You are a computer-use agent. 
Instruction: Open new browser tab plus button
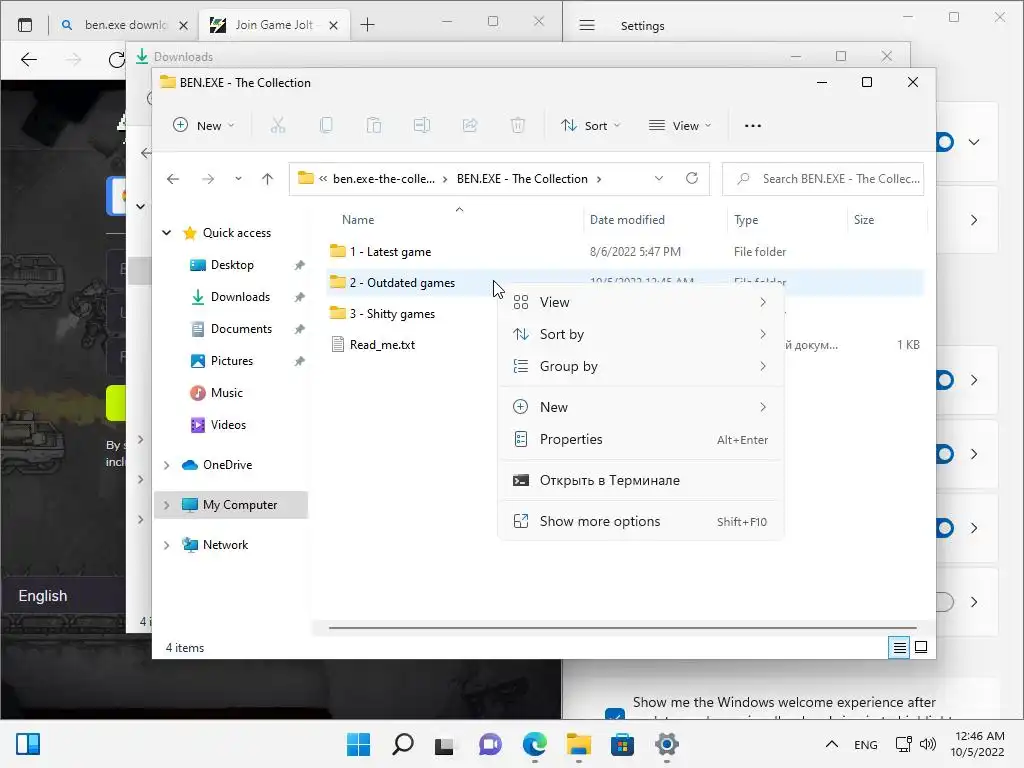pyautogui.click(x=368, y=25)
